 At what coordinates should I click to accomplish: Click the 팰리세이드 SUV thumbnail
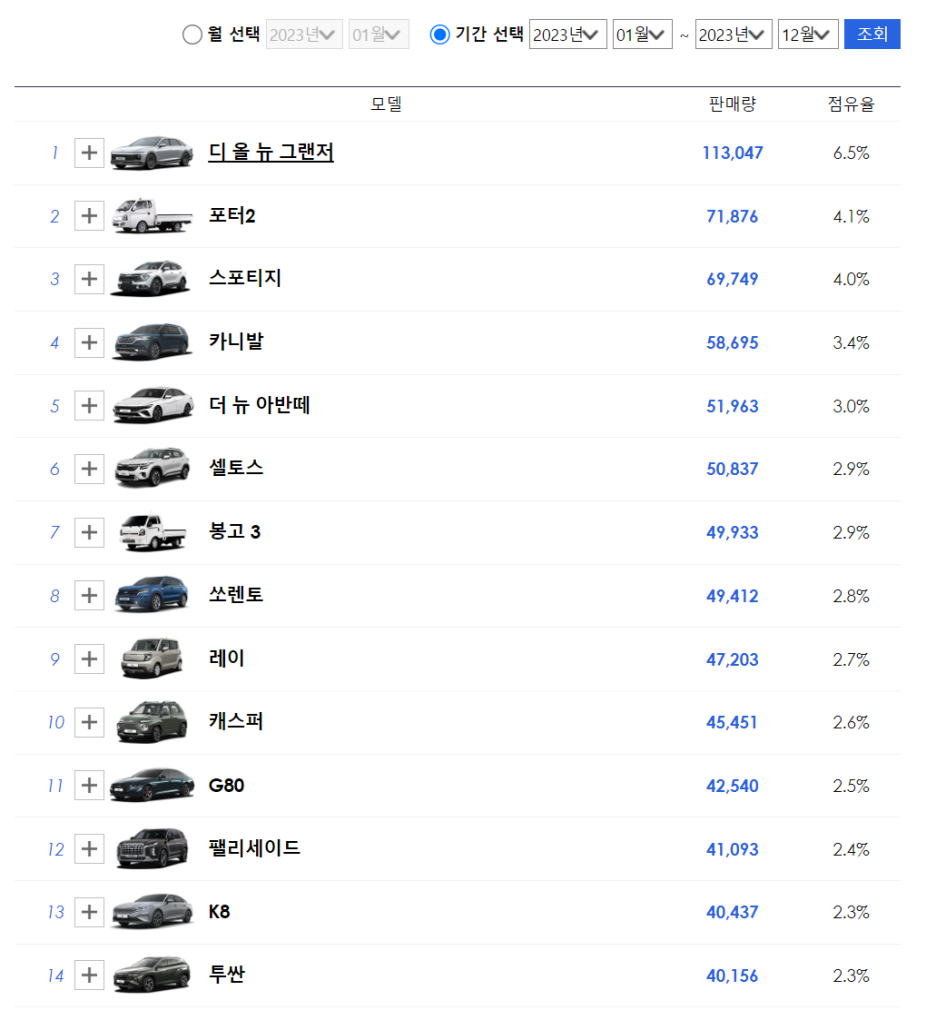[152, 848]
